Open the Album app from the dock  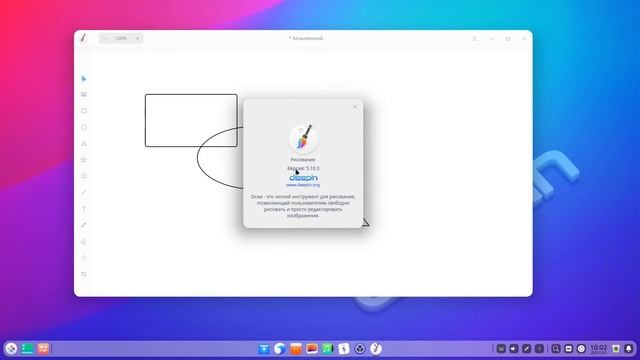click(x=312, y=349)
